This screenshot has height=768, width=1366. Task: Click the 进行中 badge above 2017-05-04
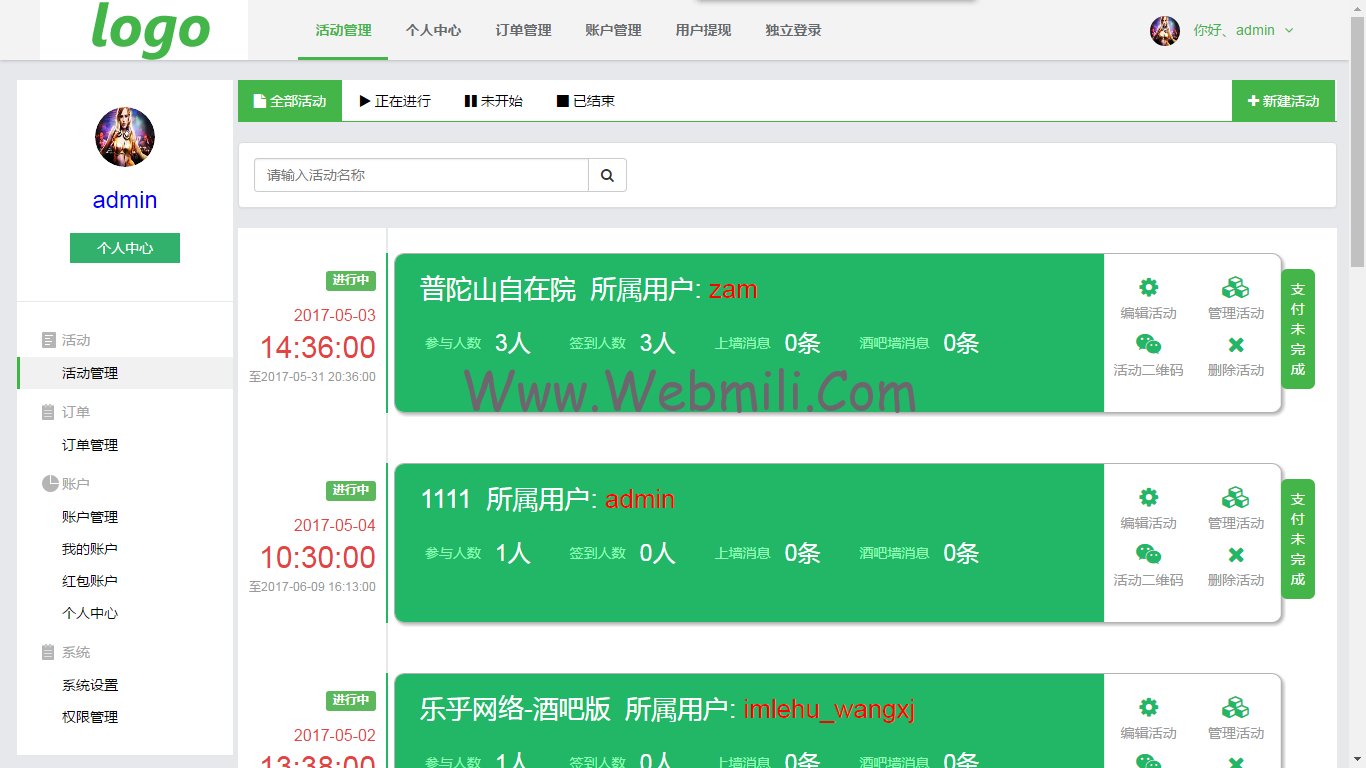pyautogui.click(x=351, y=490)
